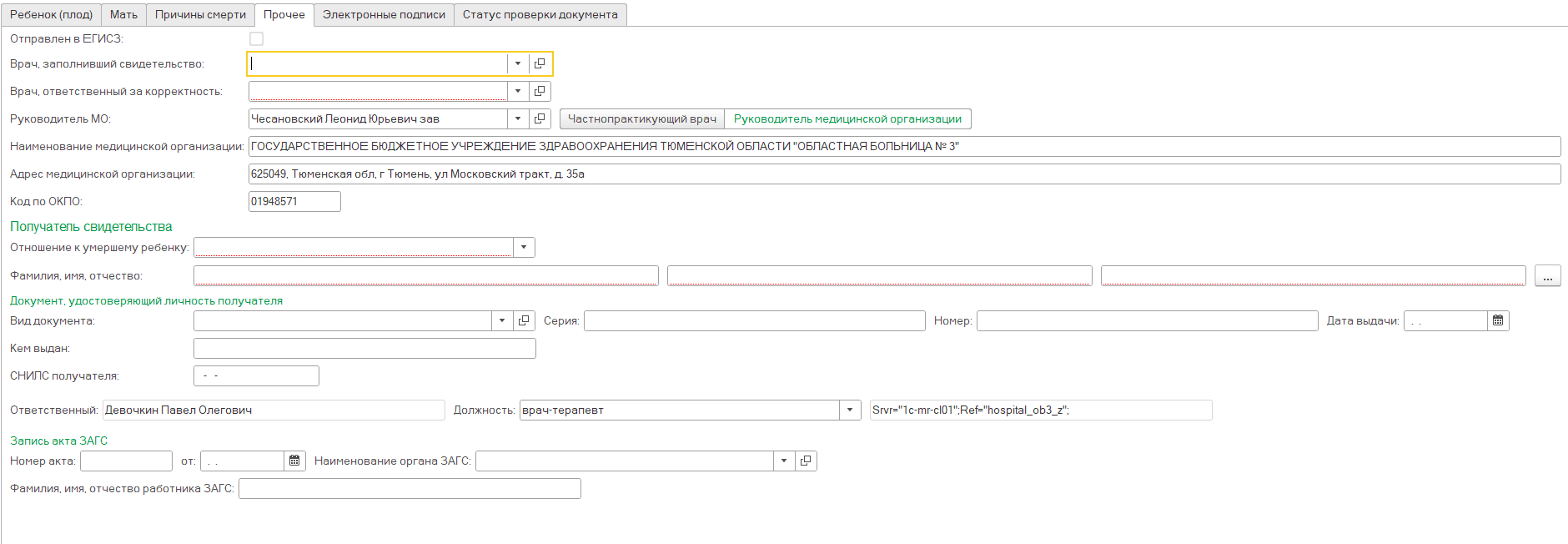
Task: Select Частнопрактикующий врач option
Action: pyautogui.click(x=641, y=119)
